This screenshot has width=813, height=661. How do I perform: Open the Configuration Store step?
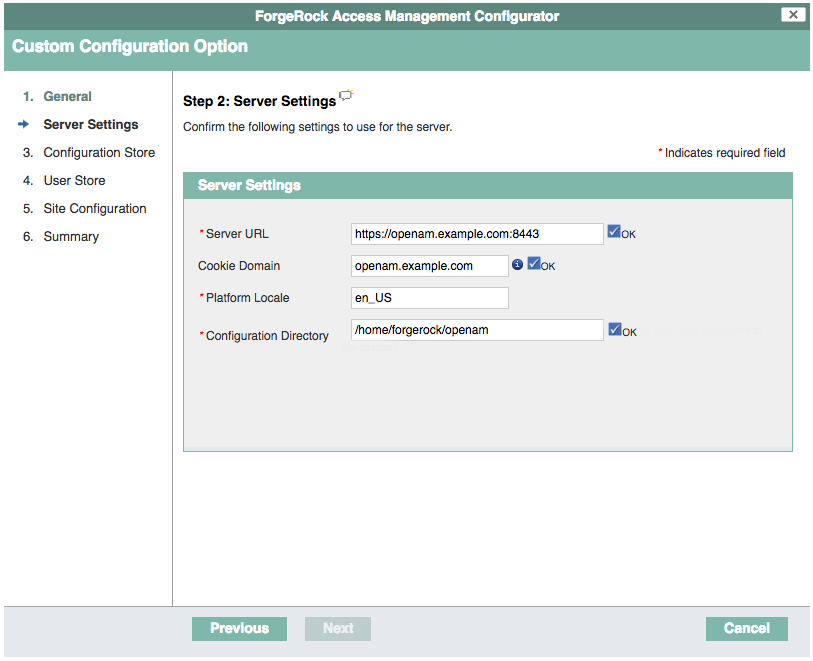[x=99, y=152]
